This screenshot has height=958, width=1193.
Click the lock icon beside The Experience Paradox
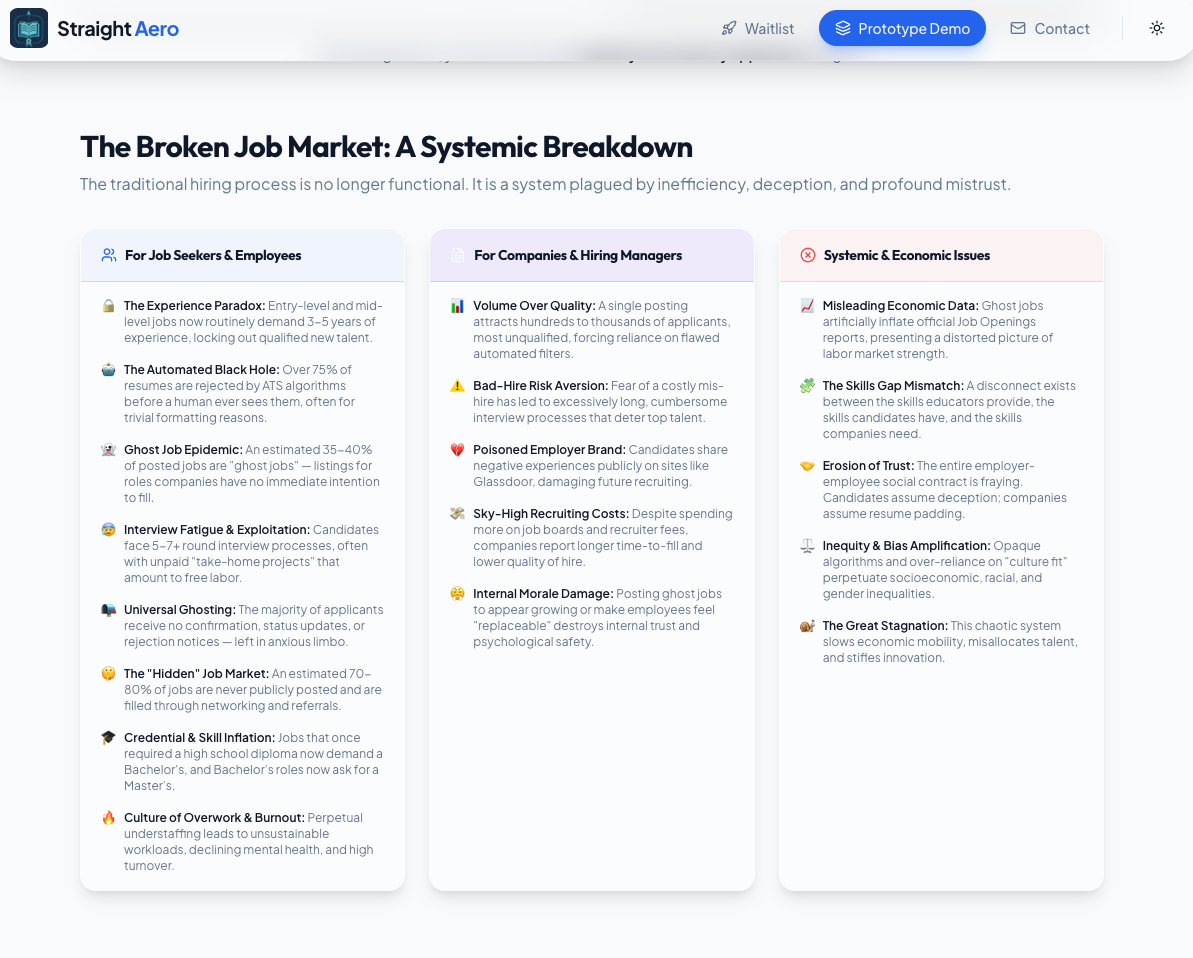(x=107, y=305)
